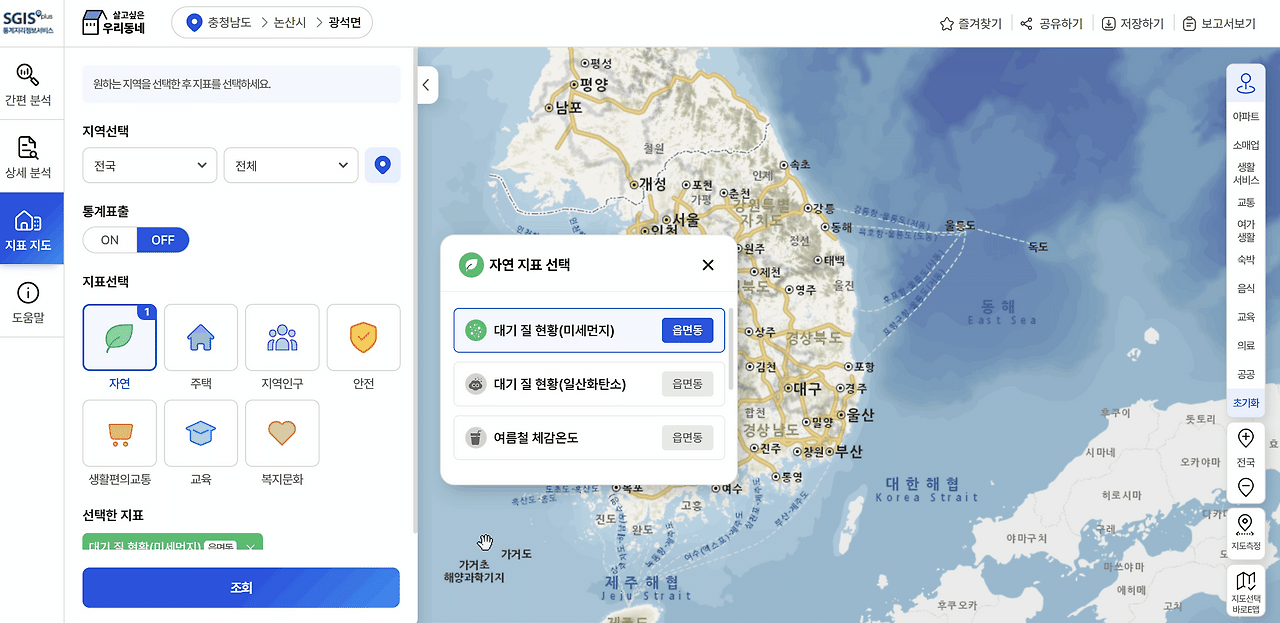Open the 전국 region dropdown
The image size is (1280, 623).
tap(149, 165)
